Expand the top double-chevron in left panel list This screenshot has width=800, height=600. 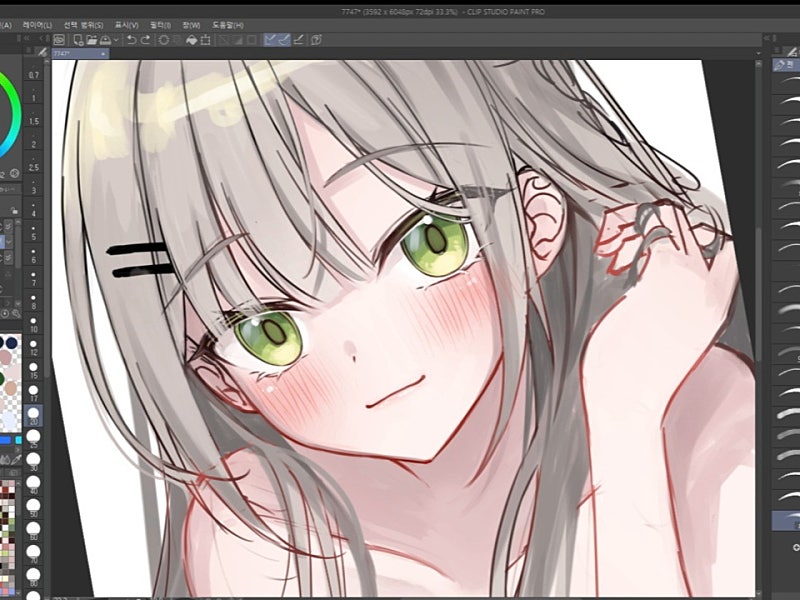[9, 226]
